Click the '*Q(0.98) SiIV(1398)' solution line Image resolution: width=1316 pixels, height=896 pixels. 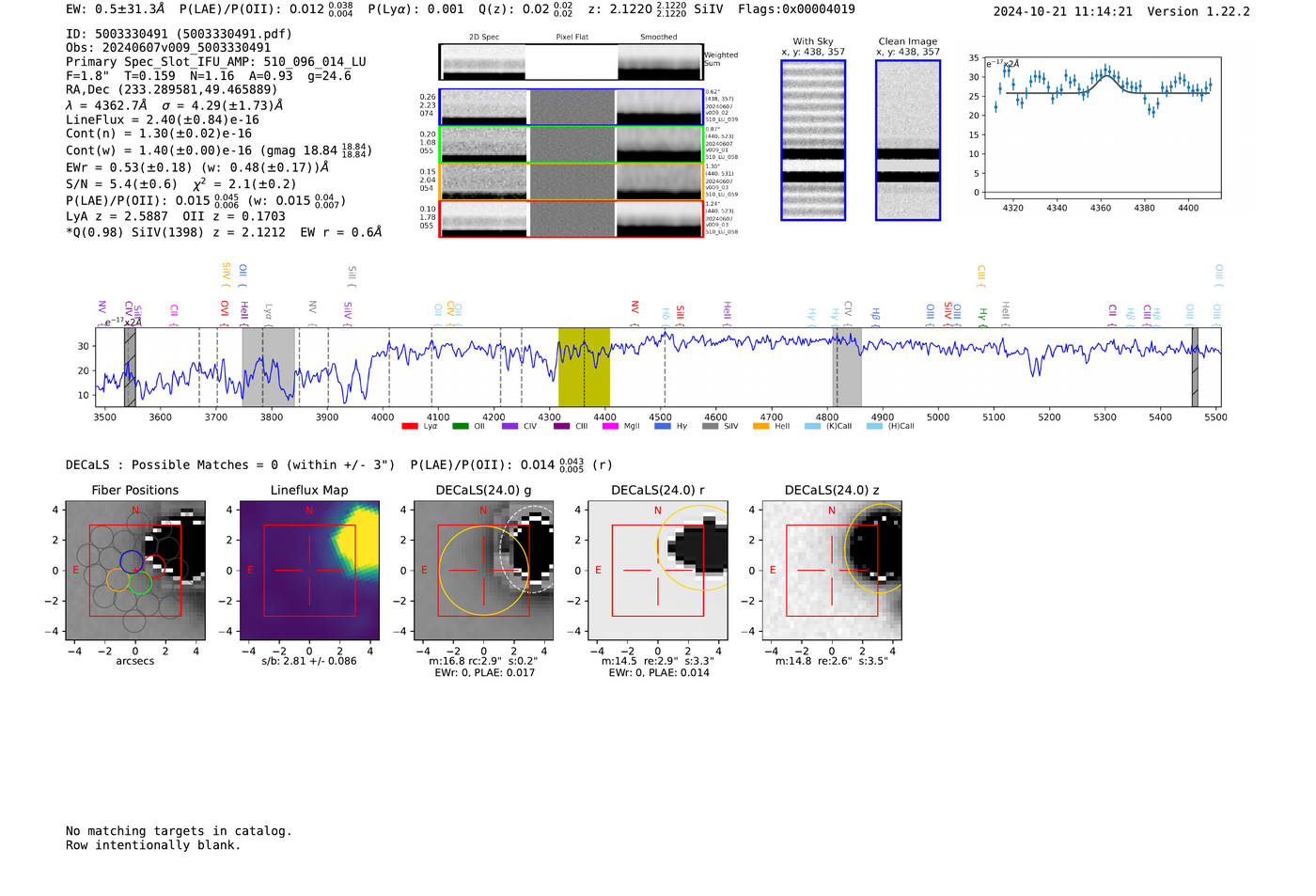click(224, 232)
